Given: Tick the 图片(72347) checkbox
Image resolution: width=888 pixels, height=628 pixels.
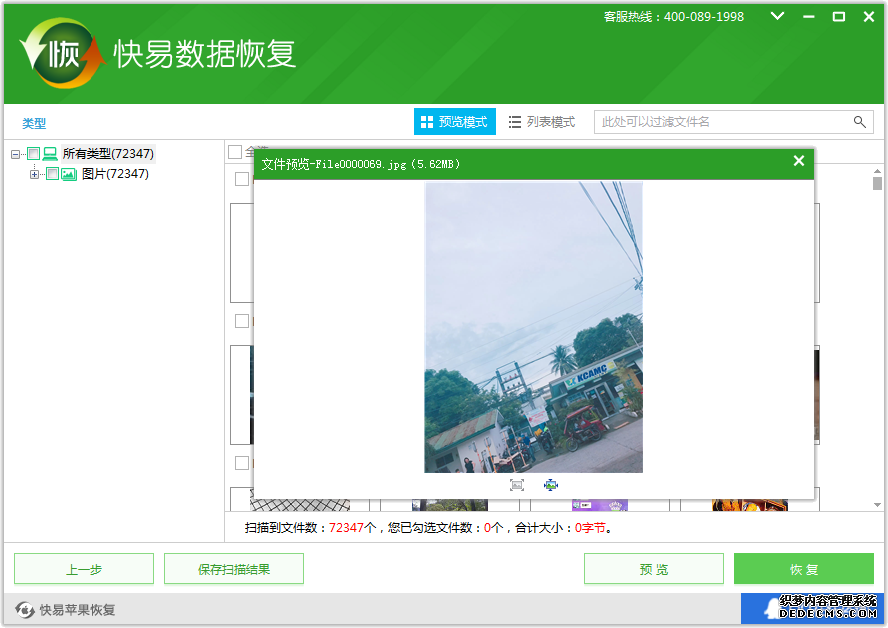Looking at the screenshot, I should coord(52,174).
